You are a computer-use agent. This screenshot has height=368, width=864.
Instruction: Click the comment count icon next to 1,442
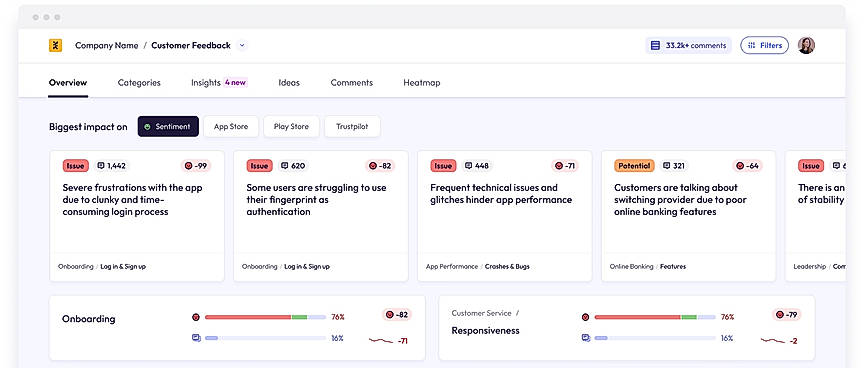pyautogui.click(x=101, y=165)
